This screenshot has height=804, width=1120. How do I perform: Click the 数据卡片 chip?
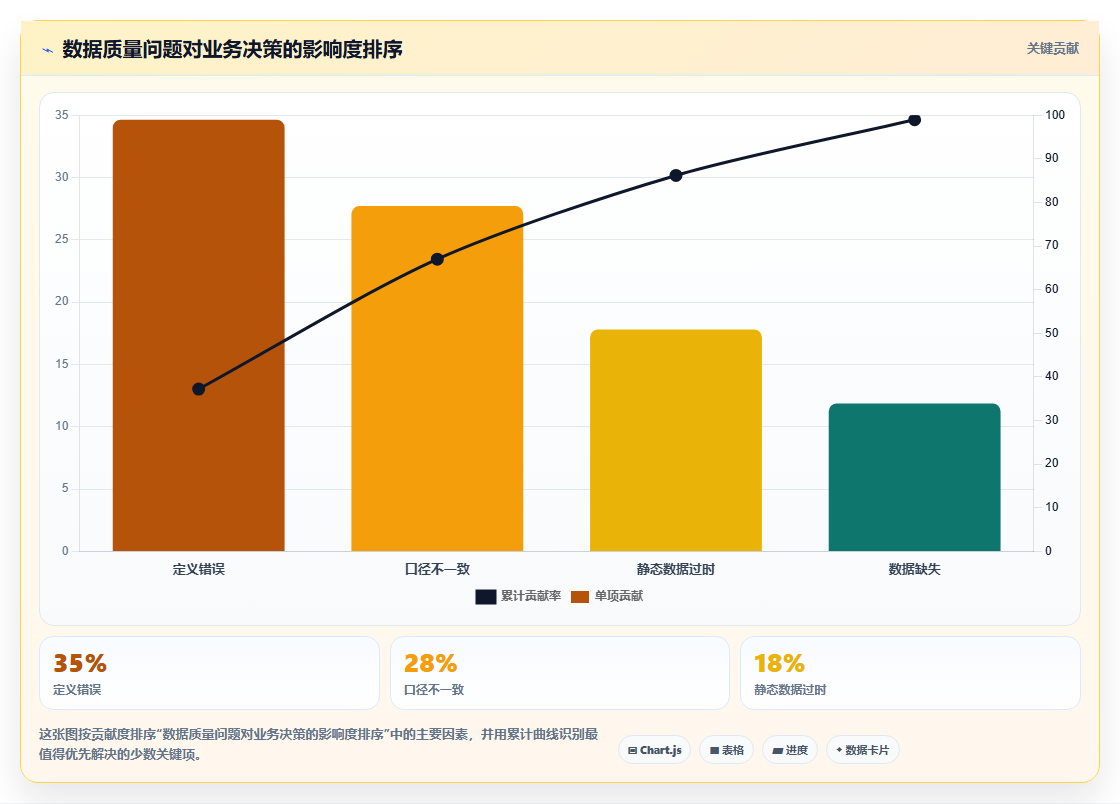point(863,750)
